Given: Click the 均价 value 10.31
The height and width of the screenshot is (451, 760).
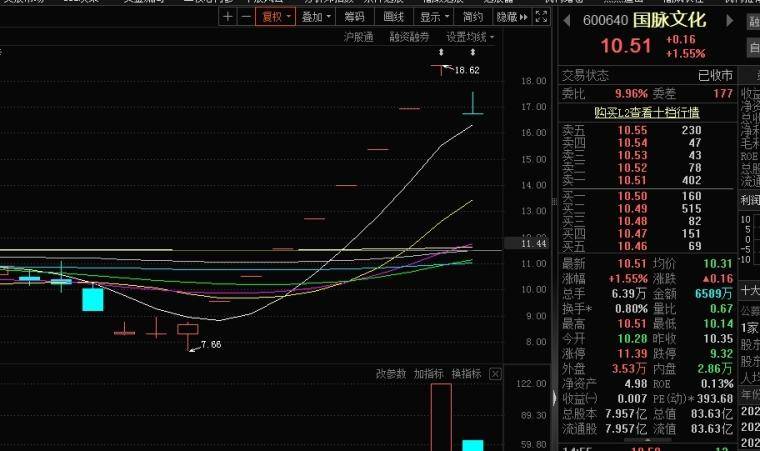Looking at the screenshot, I should click(x=718, y=263).
